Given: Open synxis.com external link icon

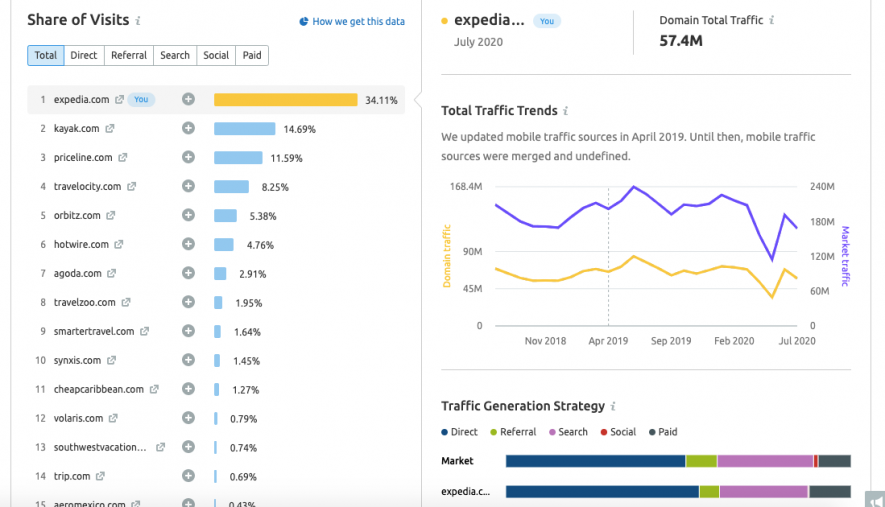Looking at the screenshot, I should tap(111, 360).
